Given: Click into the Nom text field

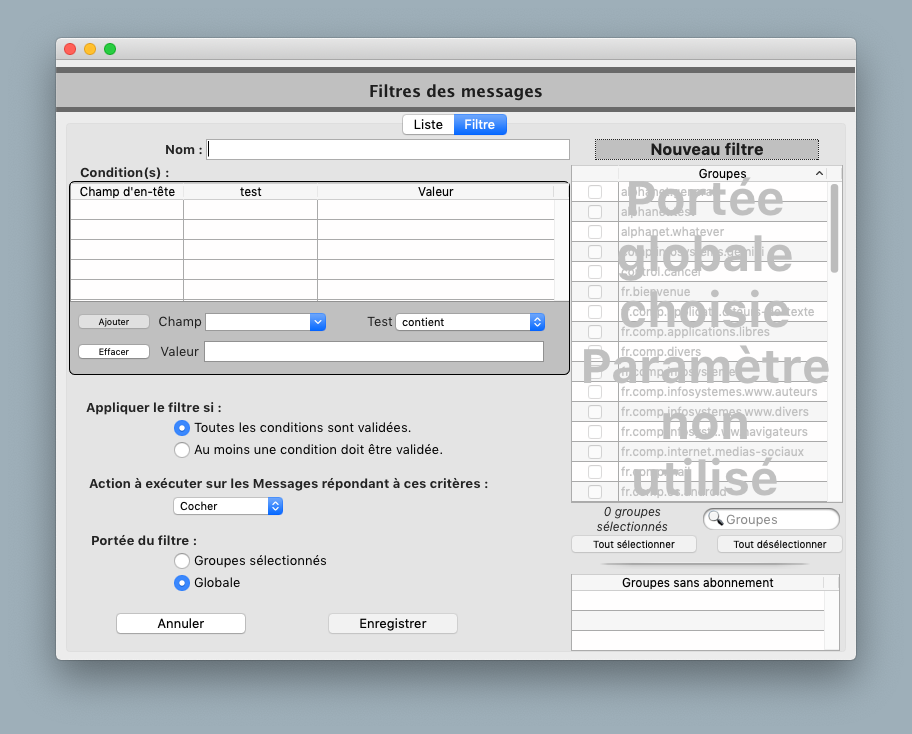Looking at the screenshot, I should coord(388,150).
